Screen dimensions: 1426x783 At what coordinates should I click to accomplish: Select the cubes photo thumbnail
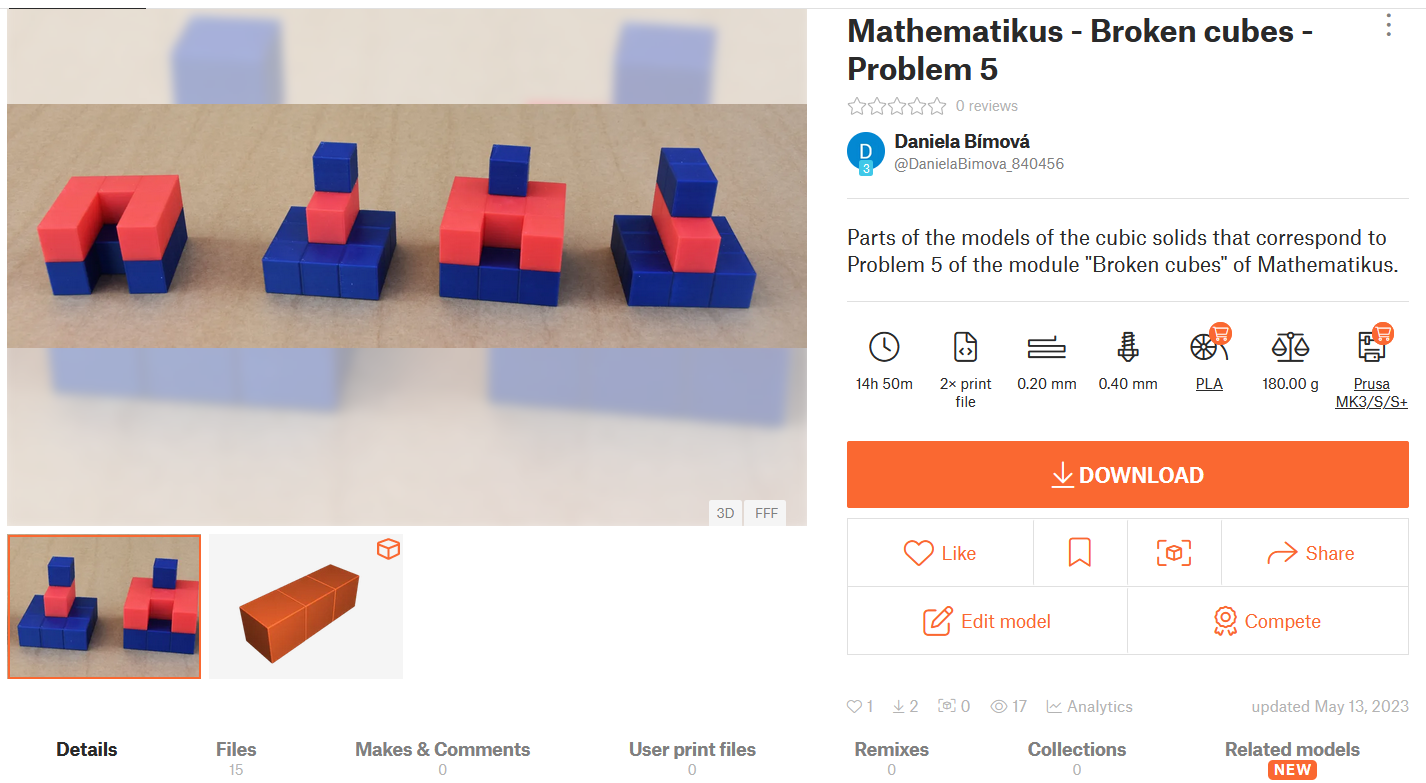point(104,606)
